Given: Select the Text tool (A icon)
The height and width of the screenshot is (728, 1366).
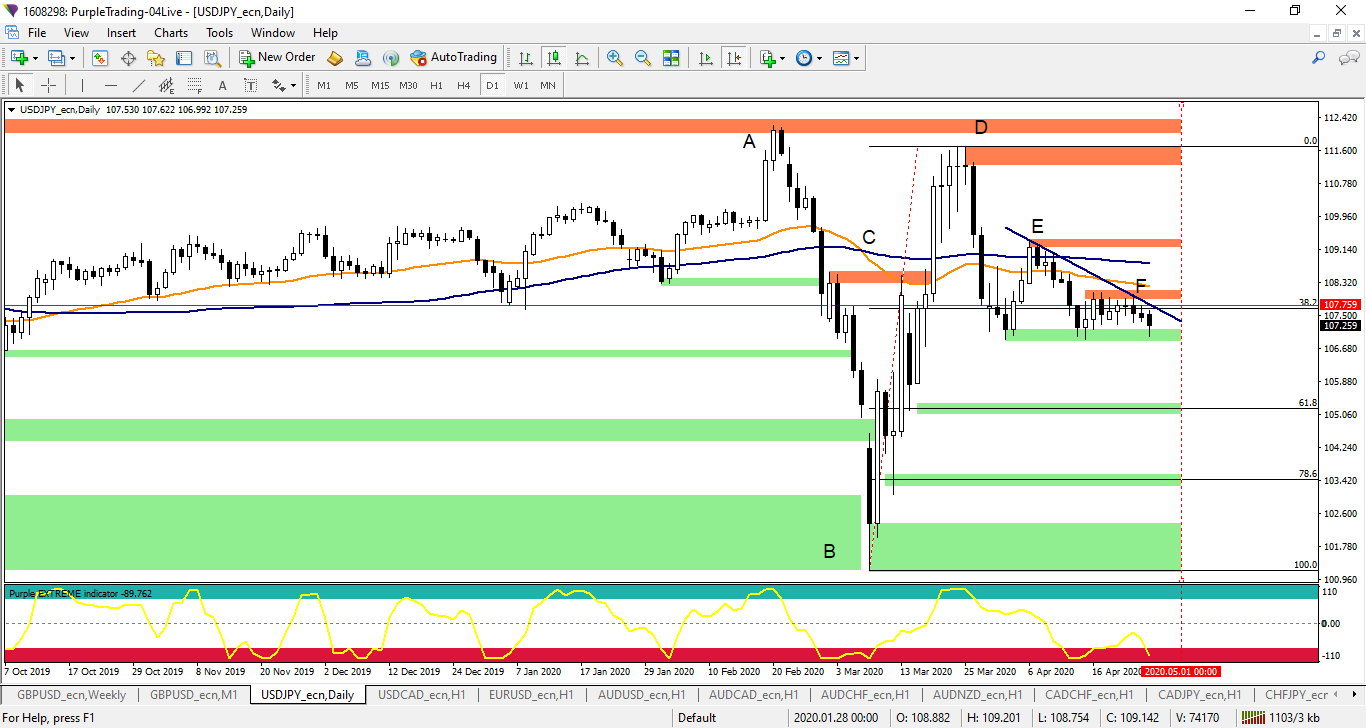Looking at the screenshot, I should point(222,85).
